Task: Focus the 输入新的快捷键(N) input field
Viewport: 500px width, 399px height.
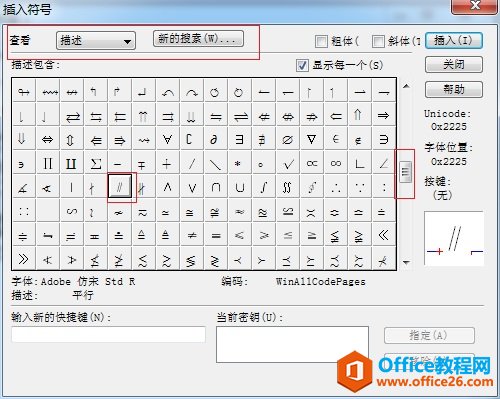Action: (108, 334)
